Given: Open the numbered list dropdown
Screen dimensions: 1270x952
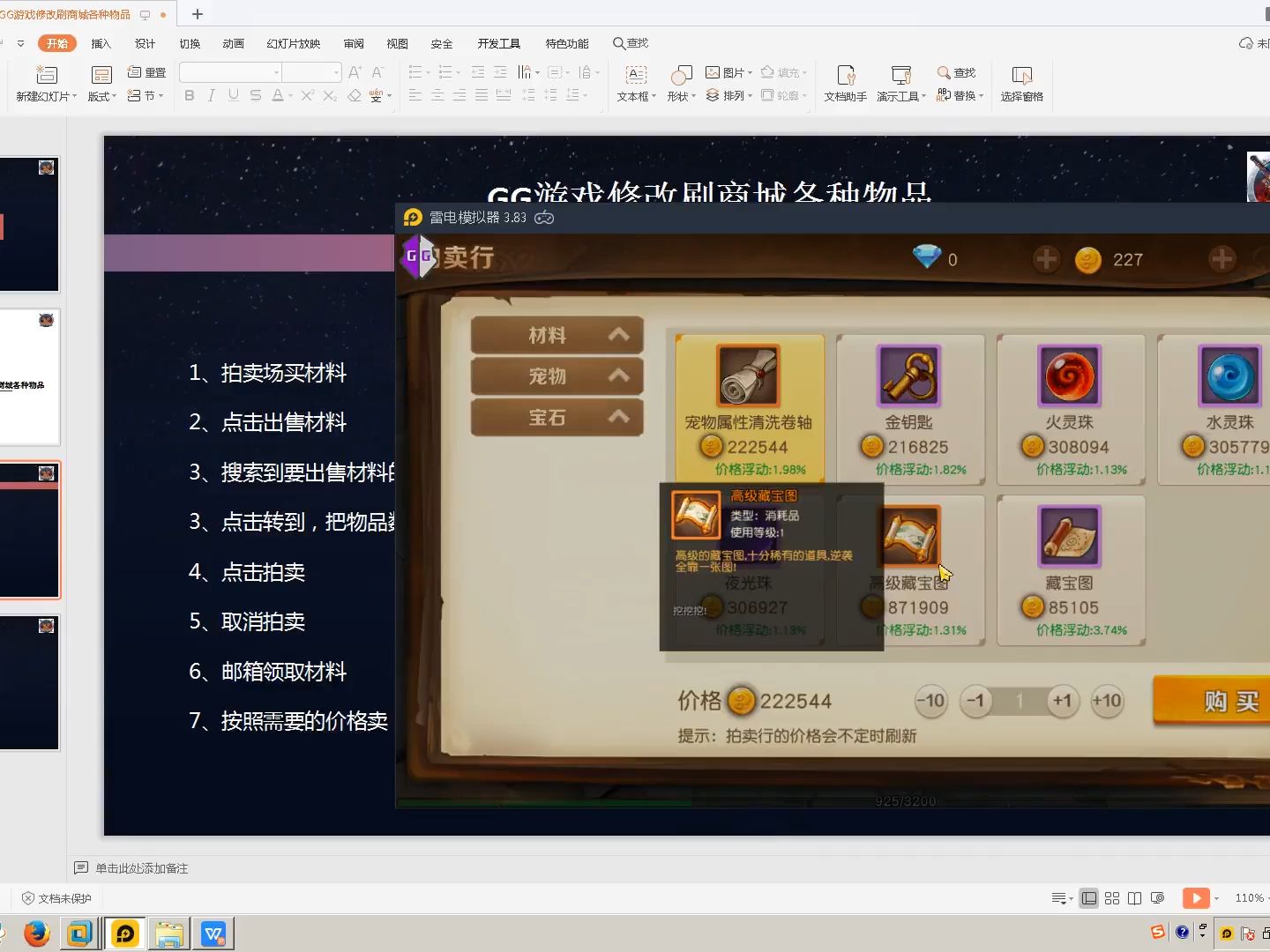Looking at the screenshot, I should [449, 72].
